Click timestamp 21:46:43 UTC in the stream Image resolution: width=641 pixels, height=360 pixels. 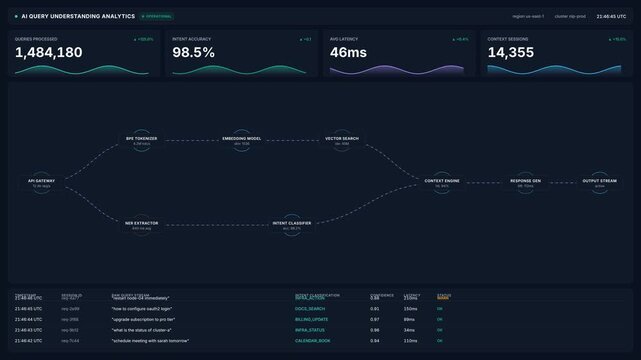28,330
